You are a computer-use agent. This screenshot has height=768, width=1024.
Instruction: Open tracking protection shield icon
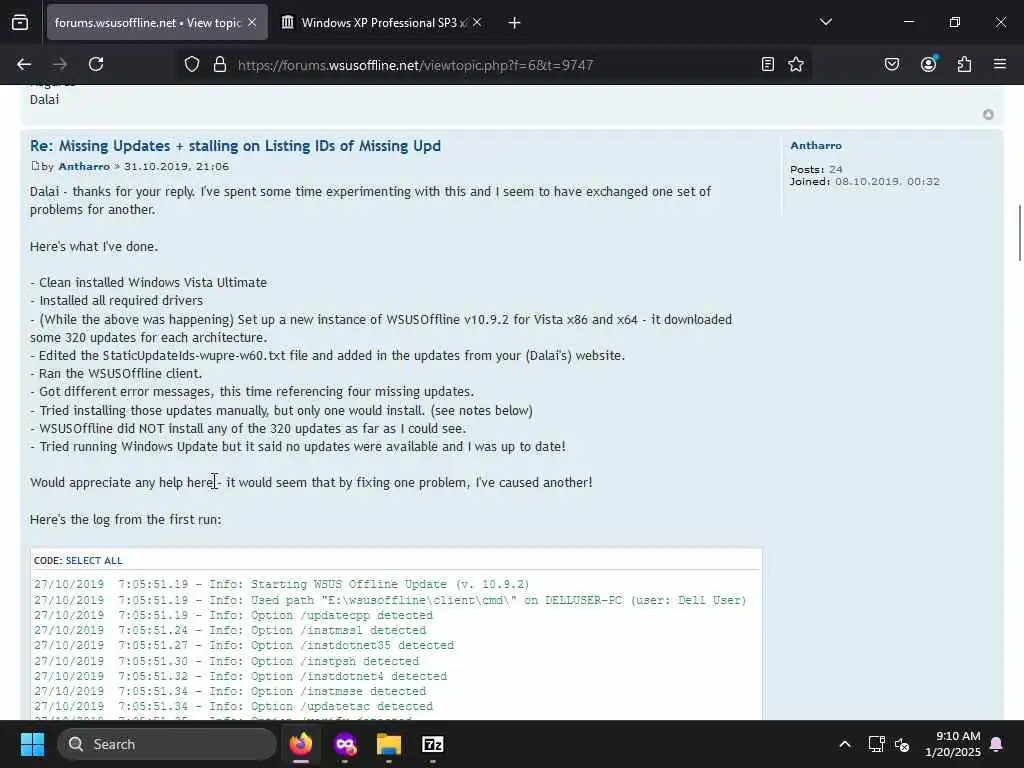[x=191, y=64]
